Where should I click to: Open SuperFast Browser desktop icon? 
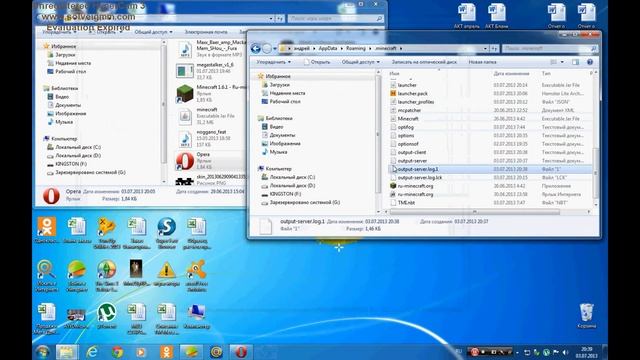click(x=167, y=233)
